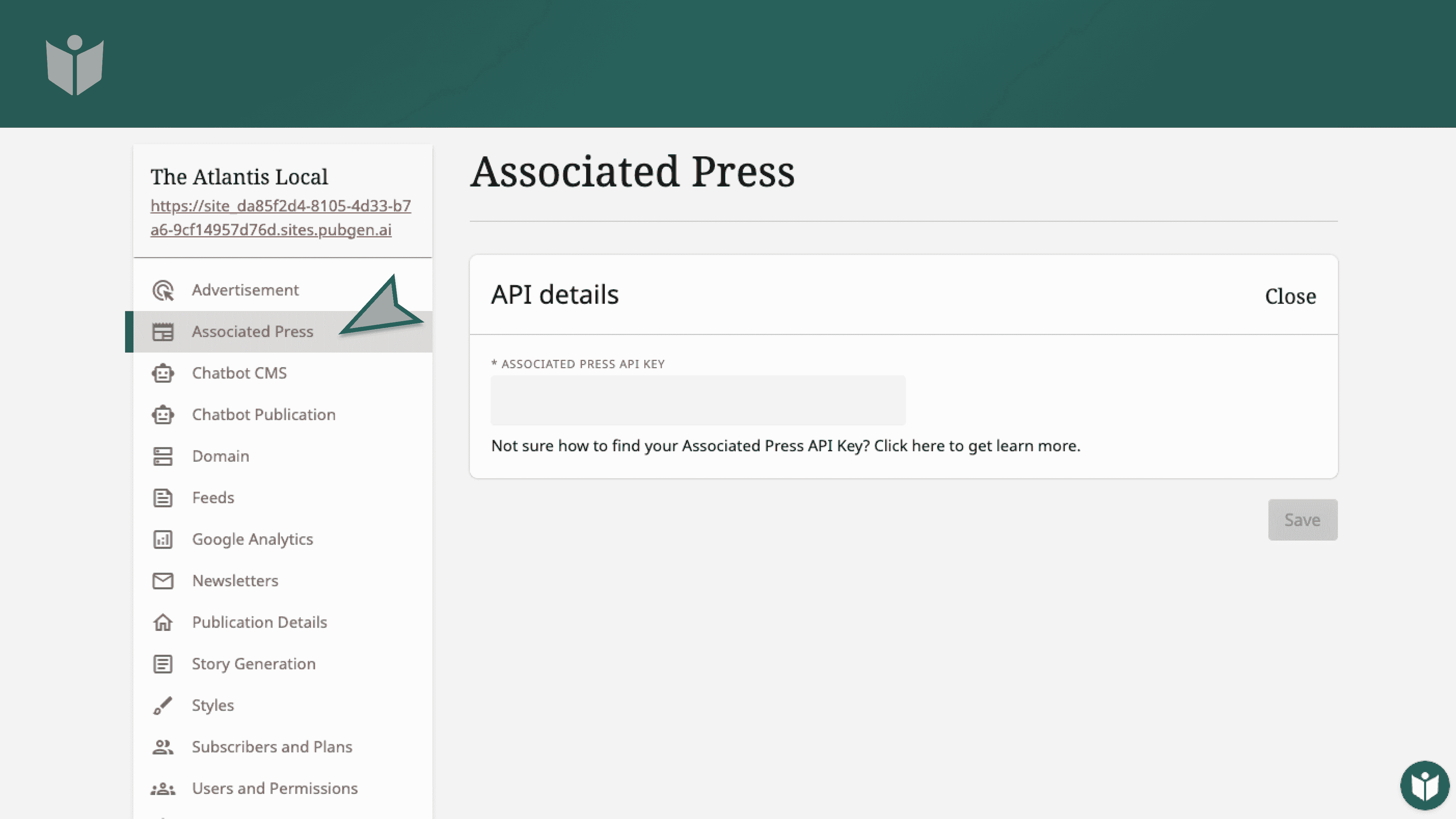Click the Associated Press newspaper icon
The height and width of the screenshot is (819, 1456).
coord(163,332)
